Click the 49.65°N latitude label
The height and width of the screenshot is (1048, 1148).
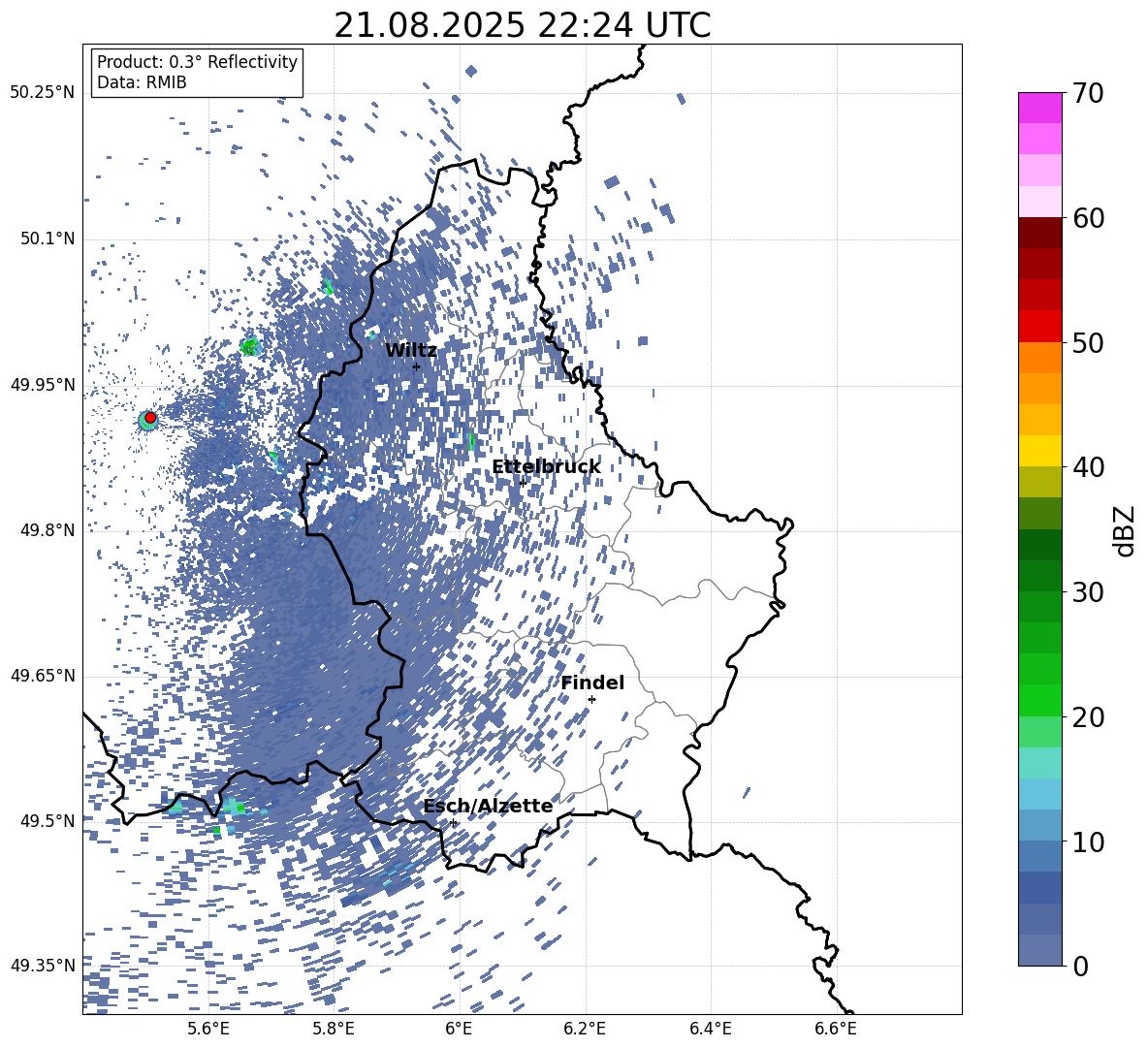43,676
